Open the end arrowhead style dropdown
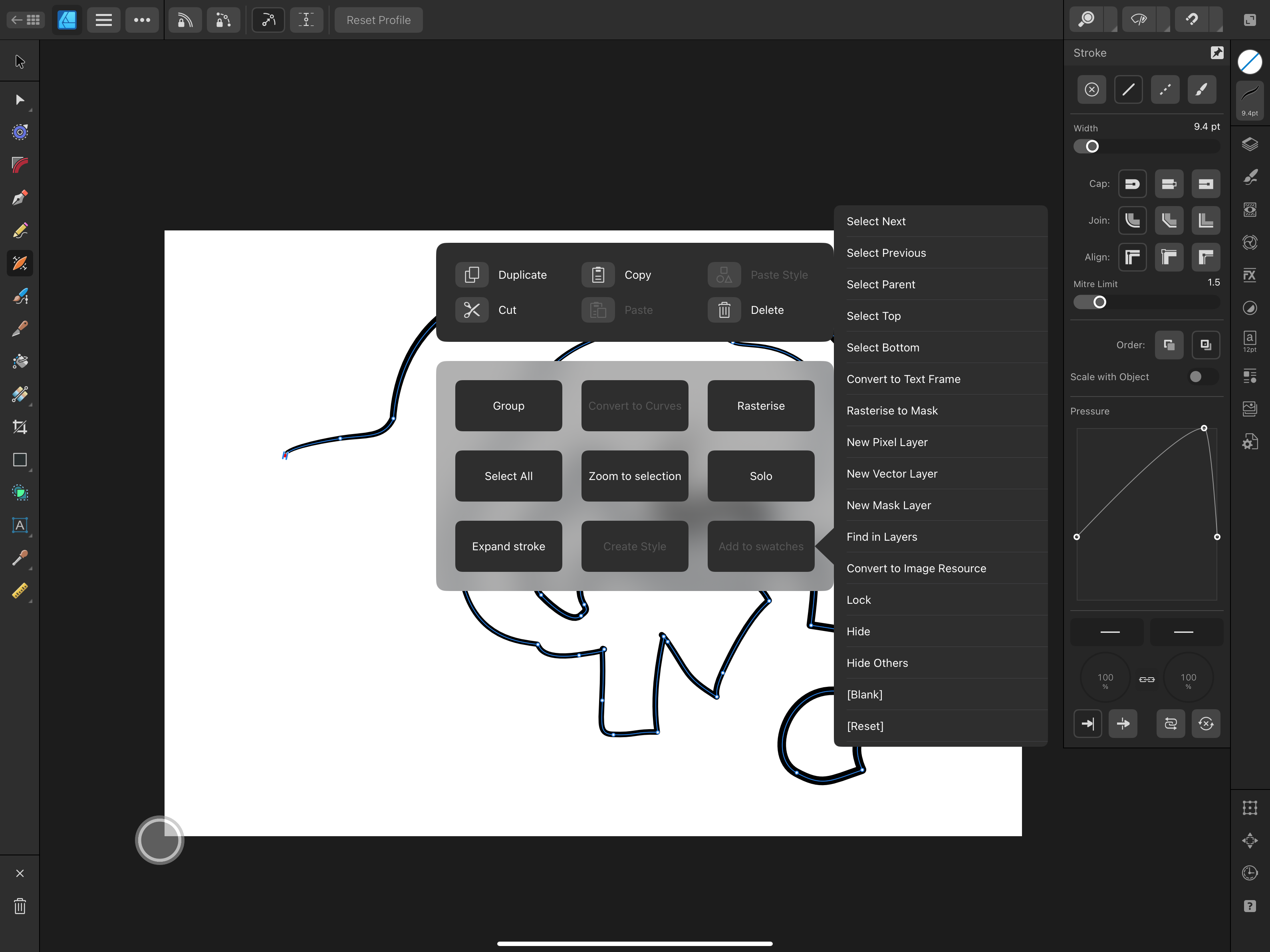This screenshot has height=952, width=1270. pos(1187,632)
